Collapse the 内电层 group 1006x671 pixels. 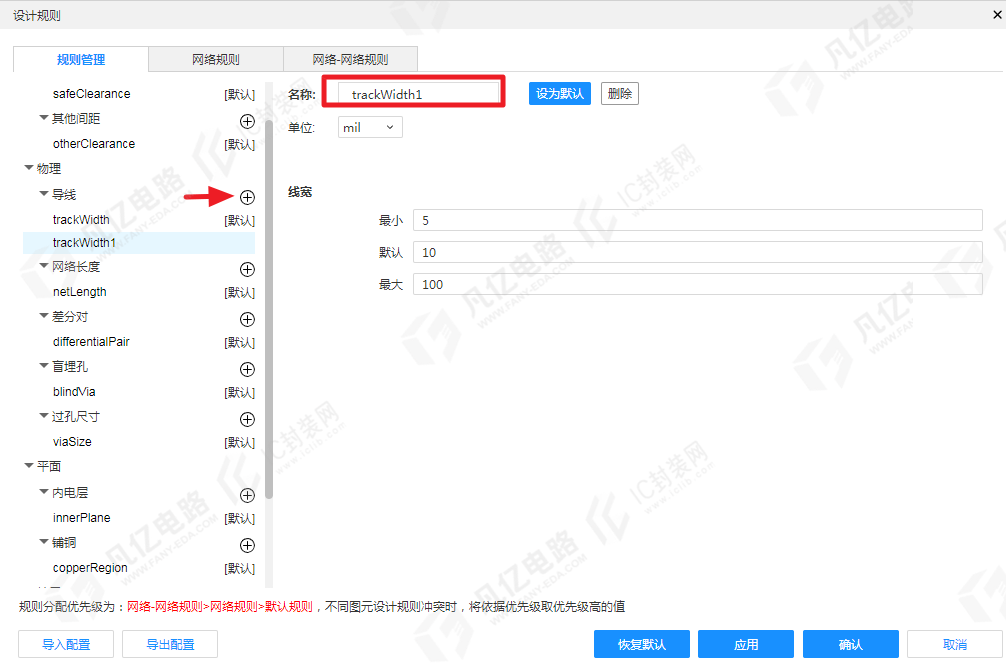point(44,492)
